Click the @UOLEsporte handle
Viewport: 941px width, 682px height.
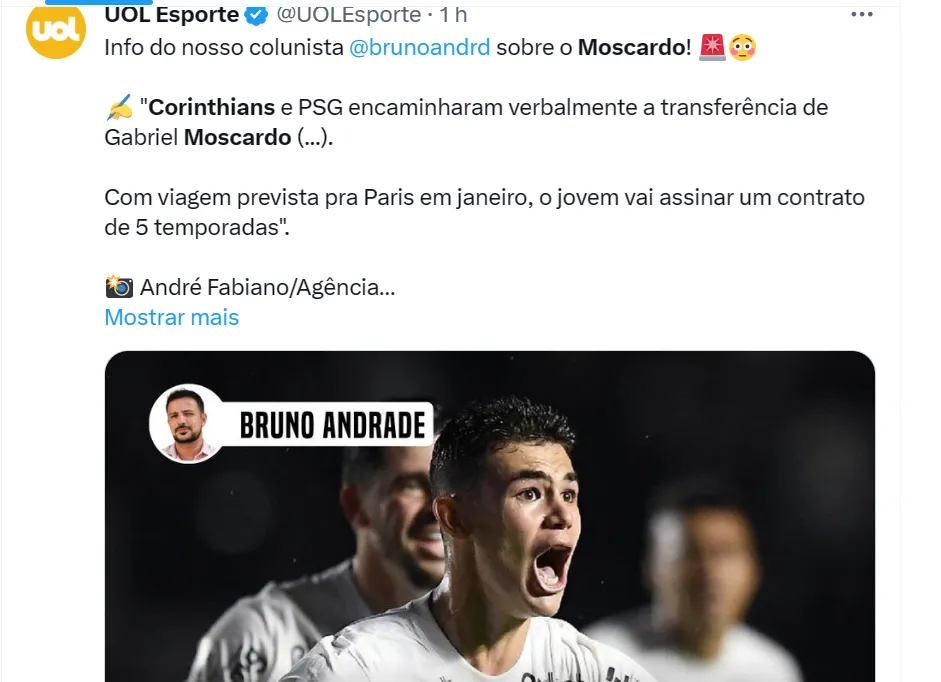349,14
